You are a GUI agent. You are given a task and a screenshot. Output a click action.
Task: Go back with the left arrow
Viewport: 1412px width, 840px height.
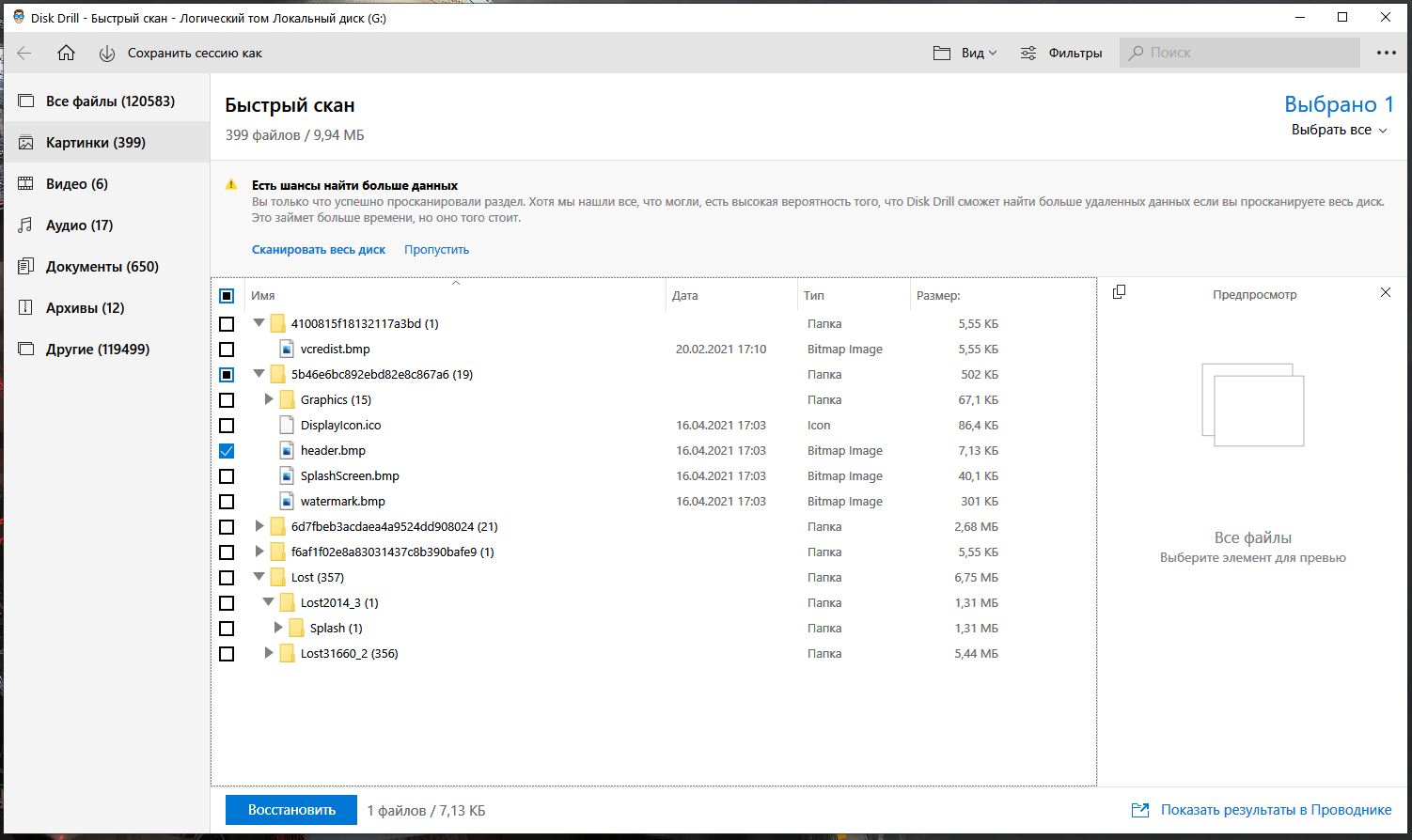[24, 53]
